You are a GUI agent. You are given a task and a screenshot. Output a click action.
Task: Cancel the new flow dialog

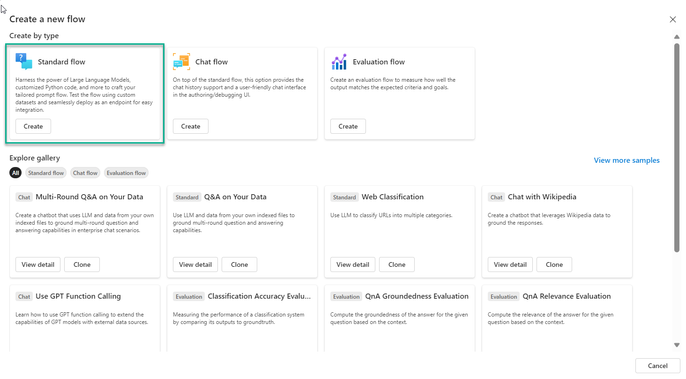[658, 365]
